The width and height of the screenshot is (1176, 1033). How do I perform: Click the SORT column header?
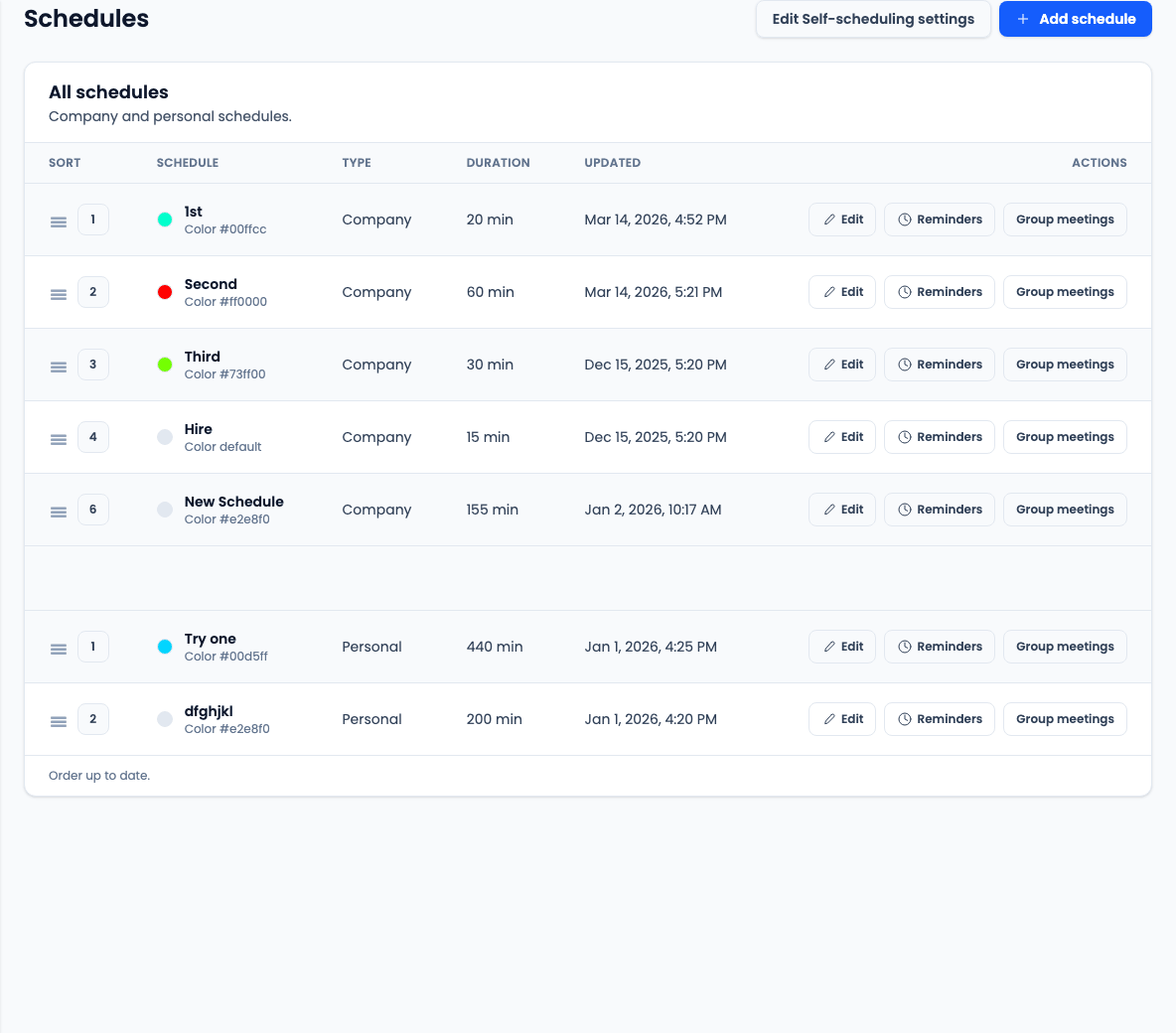tap(65, 163)
